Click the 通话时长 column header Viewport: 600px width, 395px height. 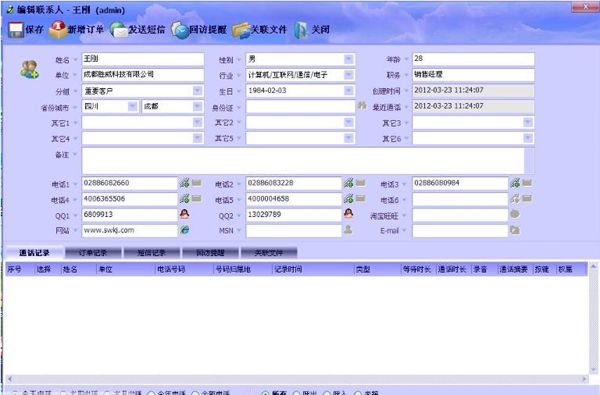pyautogui.click(x=453, y=269)
